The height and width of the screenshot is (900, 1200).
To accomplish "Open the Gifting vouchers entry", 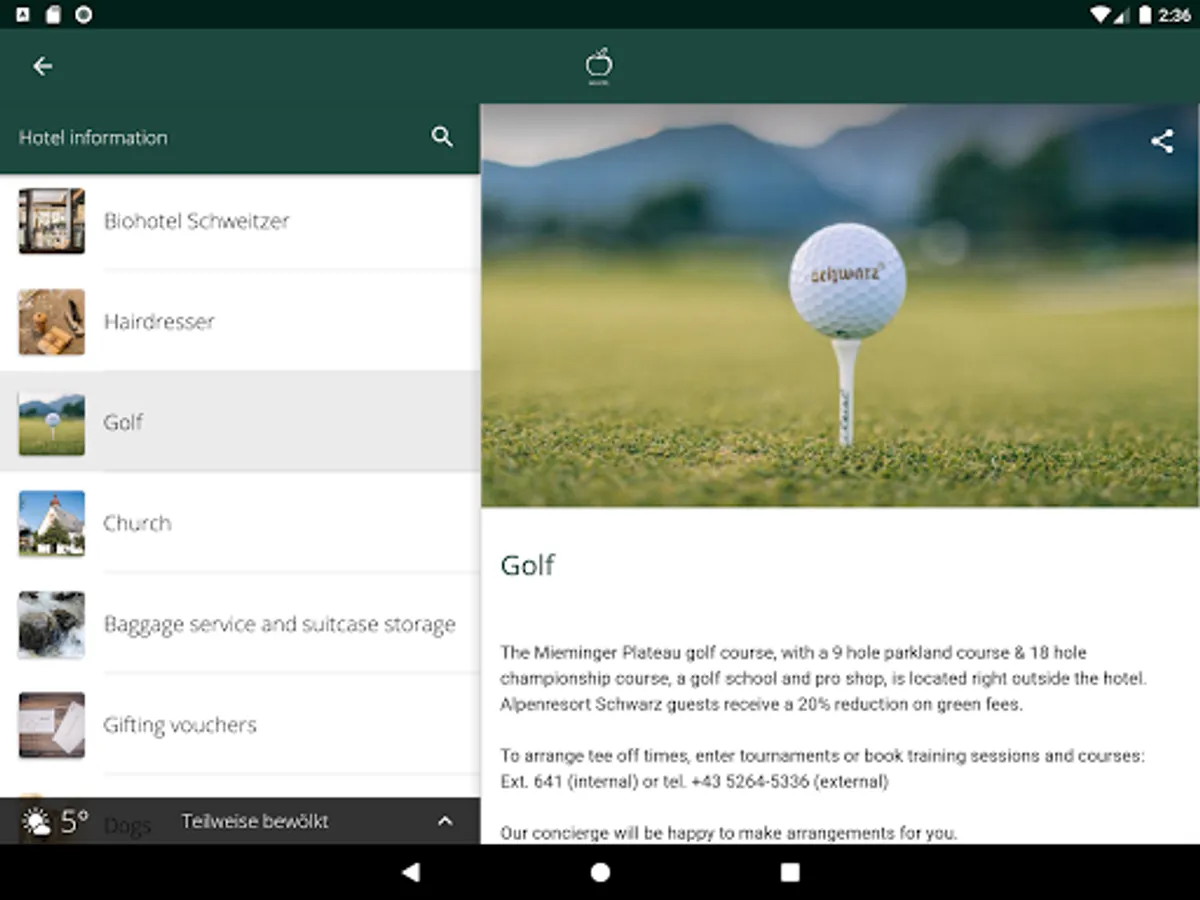I will [240, 725].
